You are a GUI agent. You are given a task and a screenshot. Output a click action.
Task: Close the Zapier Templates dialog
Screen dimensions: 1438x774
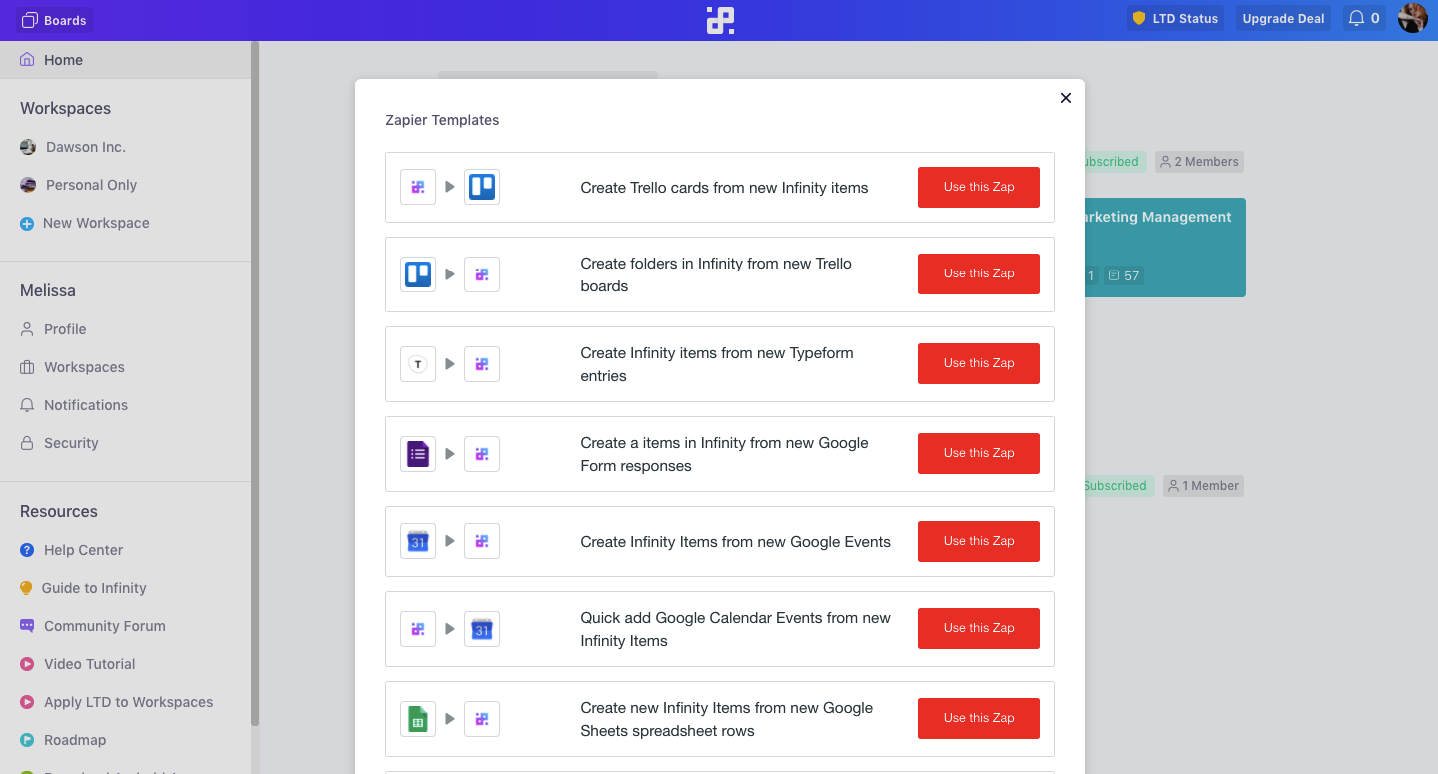coord(1066,98)
